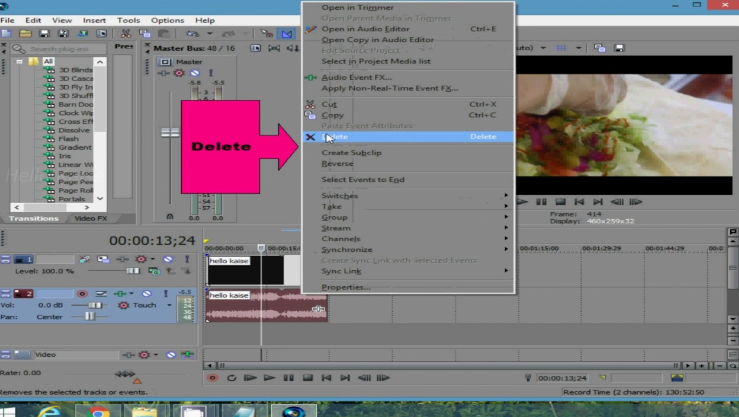Image resolution: width=739 pixels, height=417 pixels.
Task: Click the Undo toolbar icon
Action: pos(192,33)
